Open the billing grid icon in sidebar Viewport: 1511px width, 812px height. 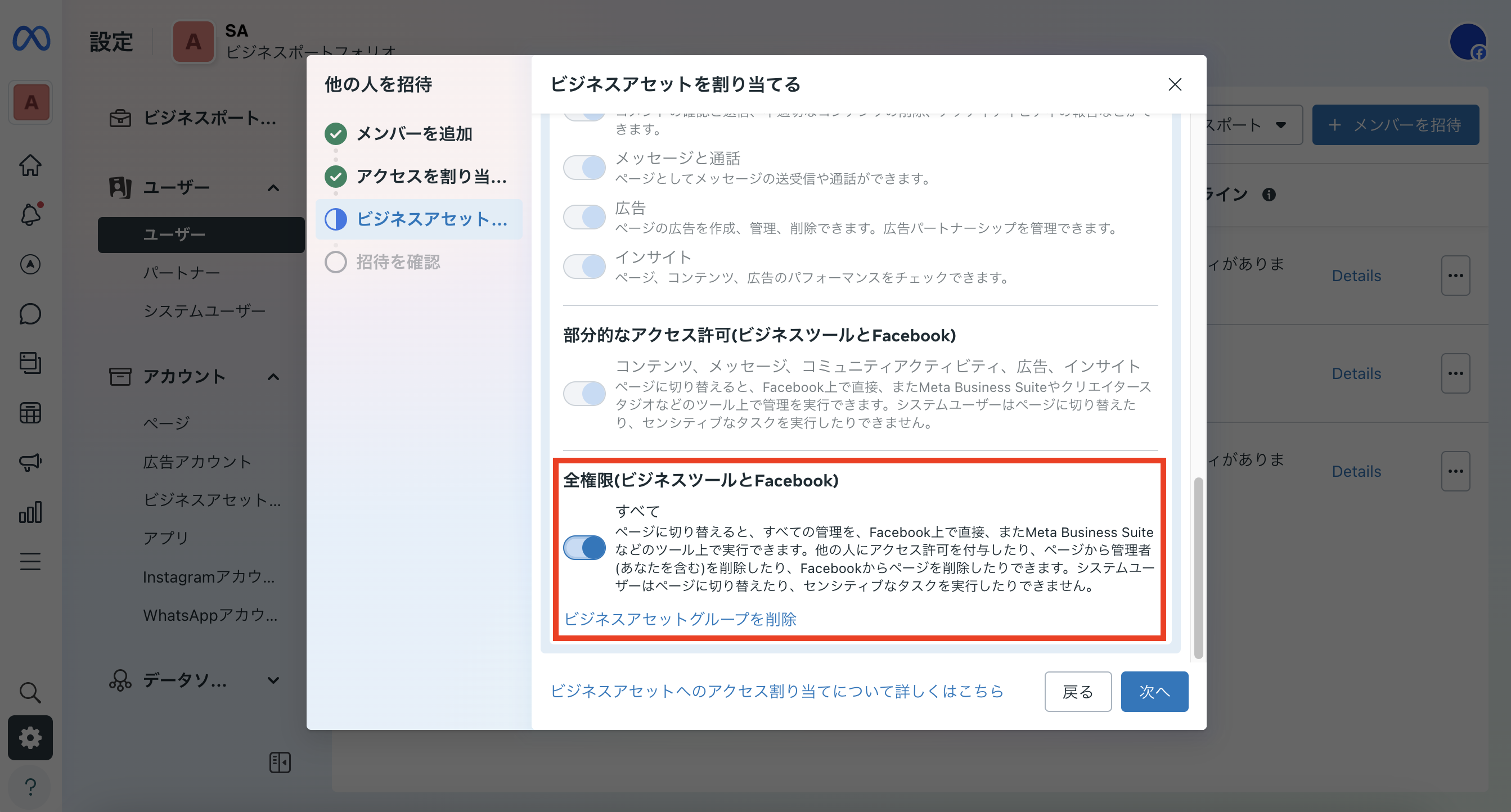[x=30, y=413]
